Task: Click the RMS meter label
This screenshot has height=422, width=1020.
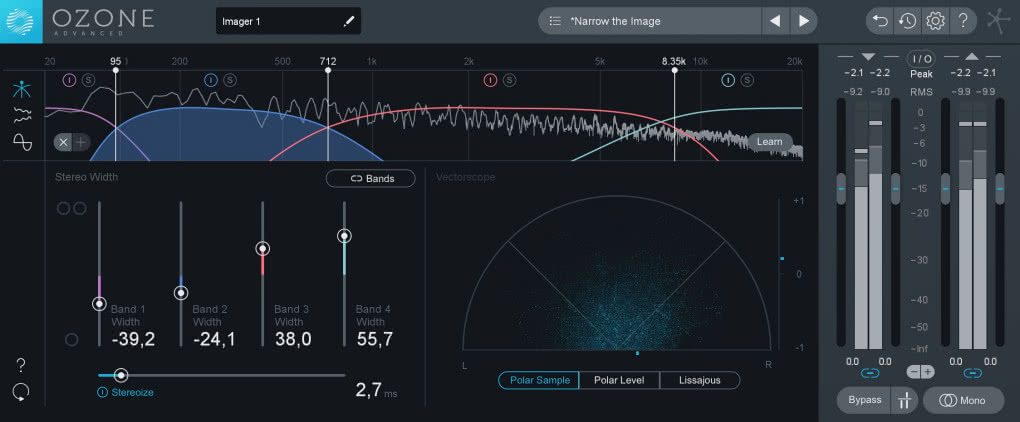Action: tap(921, 92)
